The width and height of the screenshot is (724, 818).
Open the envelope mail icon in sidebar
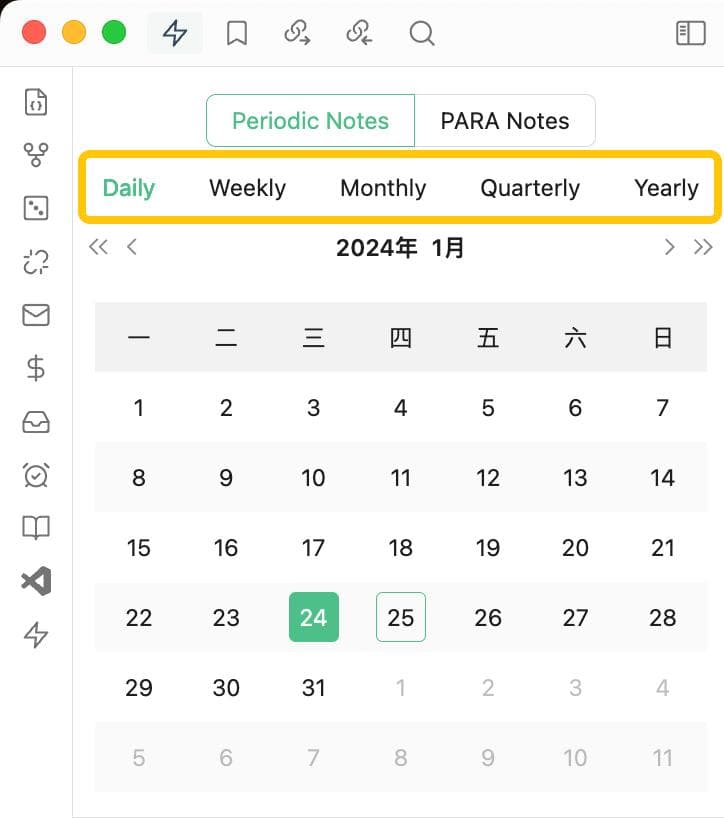(36, 315)
